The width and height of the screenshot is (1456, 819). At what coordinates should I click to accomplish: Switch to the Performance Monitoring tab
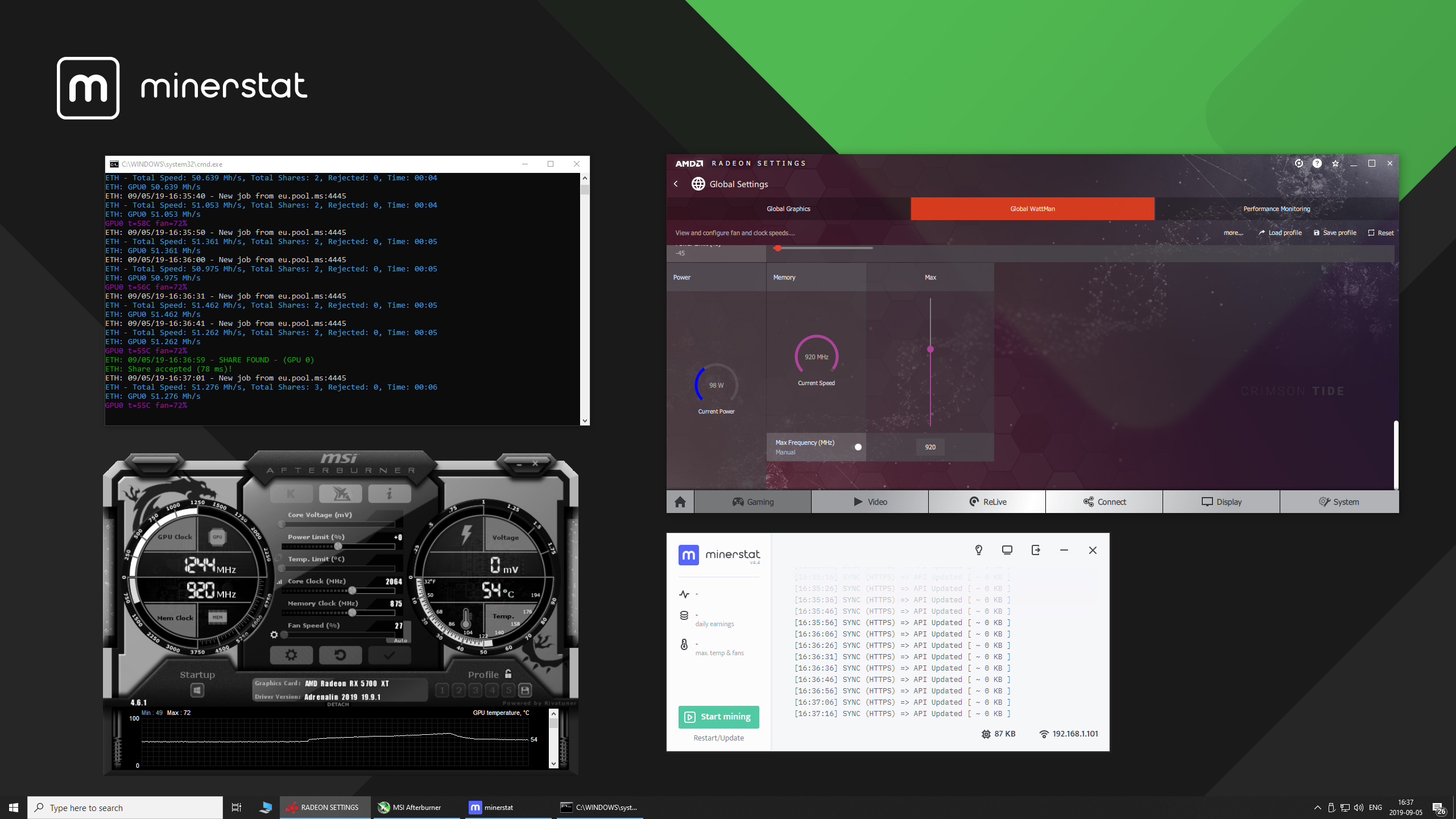pyautogui.click(x=1276, y=209)
